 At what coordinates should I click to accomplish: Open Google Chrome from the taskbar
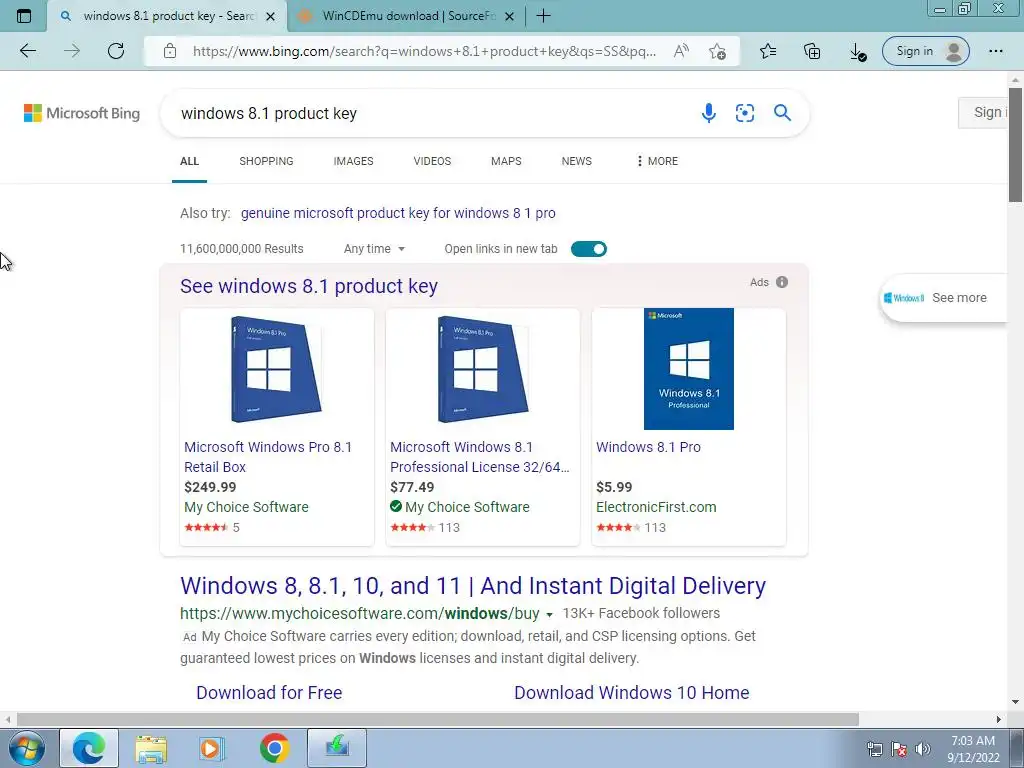coord(274,748)
